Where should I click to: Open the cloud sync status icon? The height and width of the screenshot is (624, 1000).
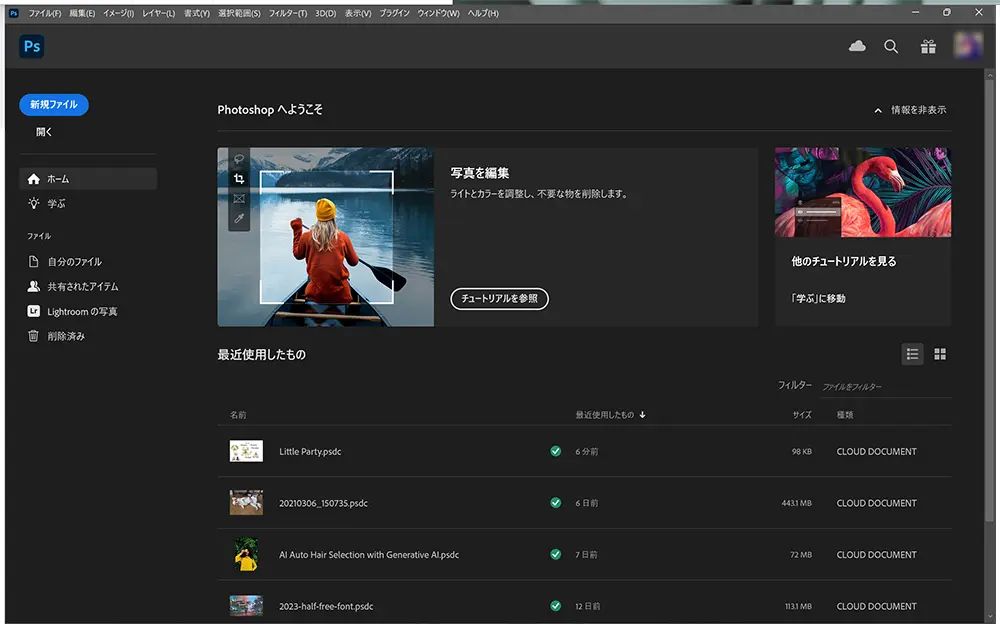point(857,46)
